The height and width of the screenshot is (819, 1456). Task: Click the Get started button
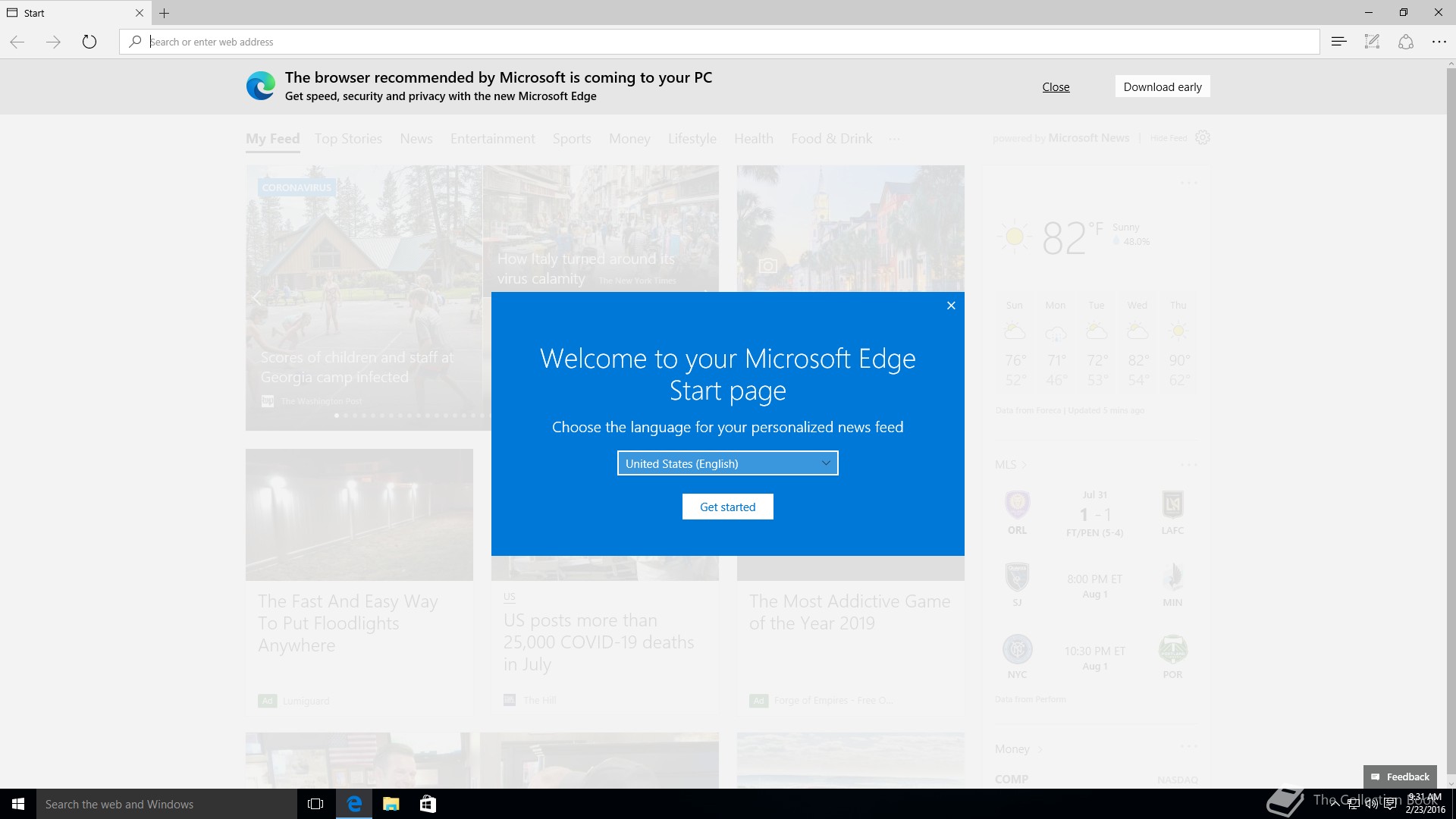(728, 507)
